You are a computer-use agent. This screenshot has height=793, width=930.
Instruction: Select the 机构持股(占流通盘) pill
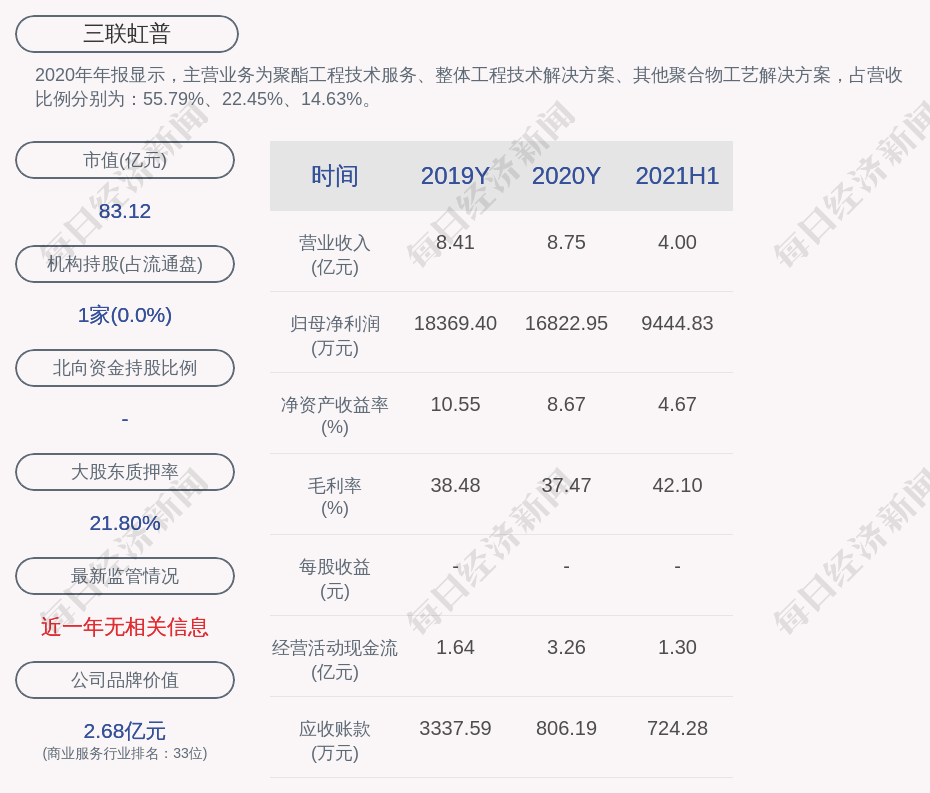coord(125,264)
